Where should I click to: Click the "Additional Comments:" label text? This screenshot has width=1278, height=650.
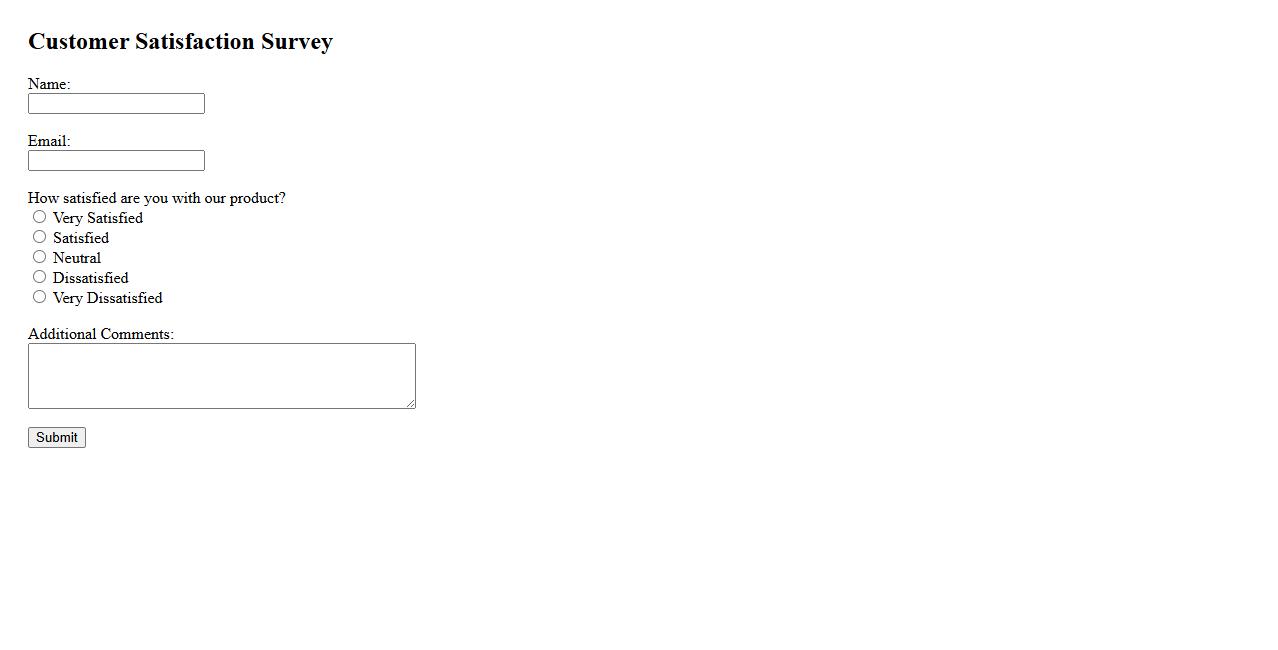101,334
